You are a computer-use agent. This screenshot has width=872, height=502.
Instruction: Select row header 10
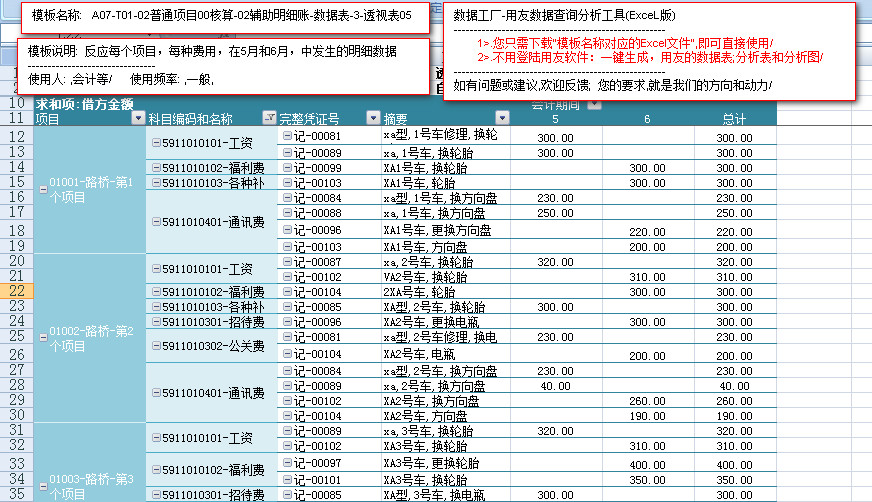click(17, 104)
